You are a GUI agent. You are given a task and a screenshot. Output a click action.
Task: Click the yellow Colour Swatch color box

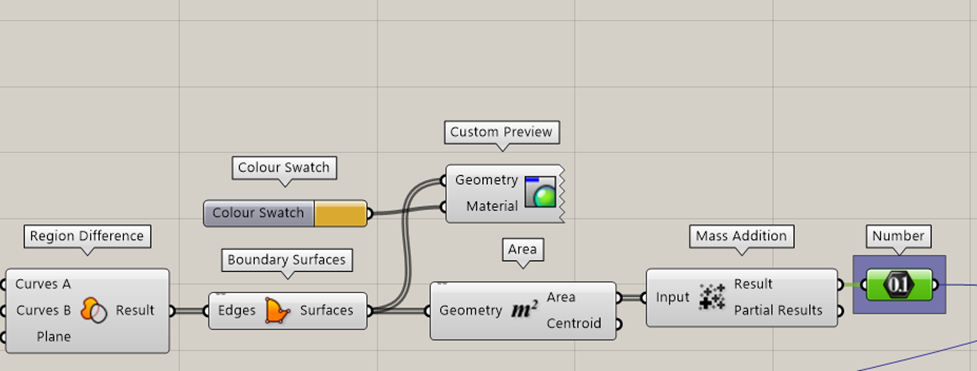coord(340,213)
